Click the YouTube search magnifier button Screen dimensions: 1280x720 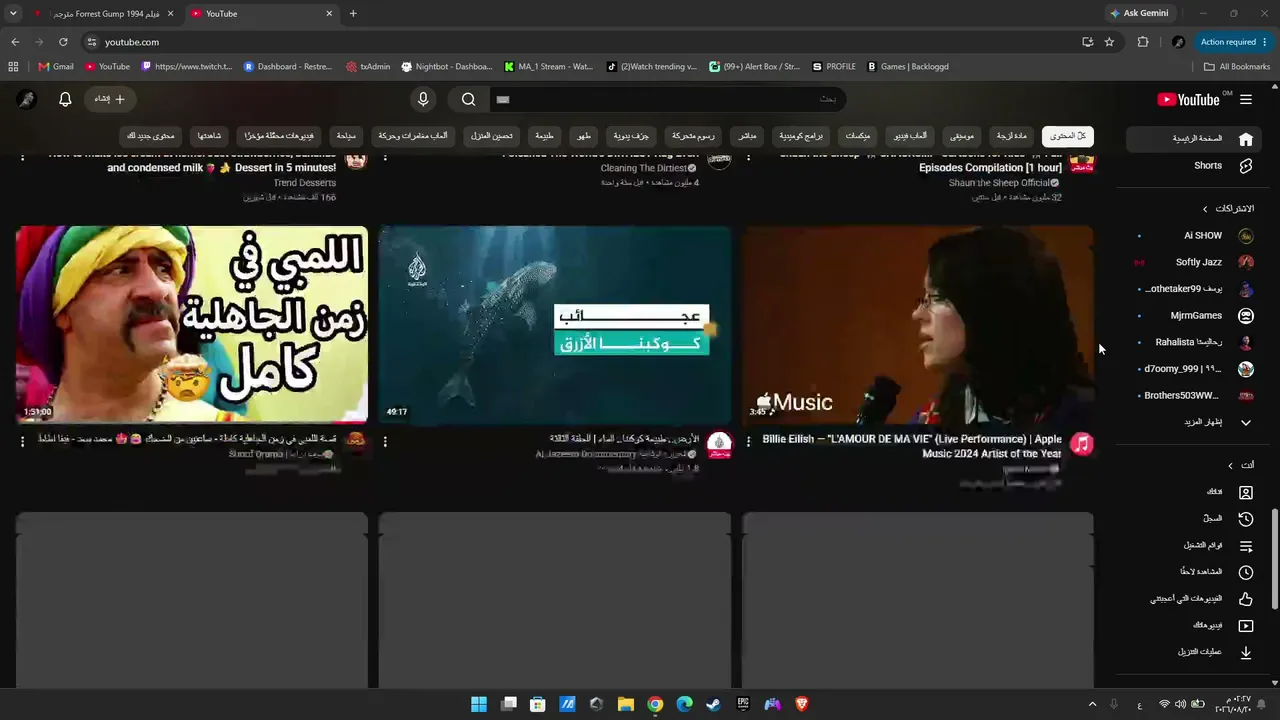(x=468, y=99)
